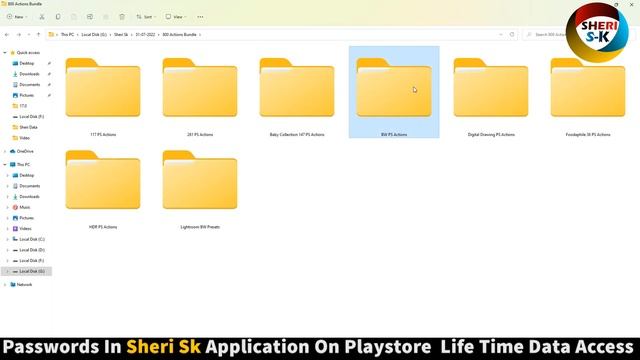Click Sheri Sk in the breadcrumb
The width and height of the screenshot is (640, 360).
(x=121, y=35)
